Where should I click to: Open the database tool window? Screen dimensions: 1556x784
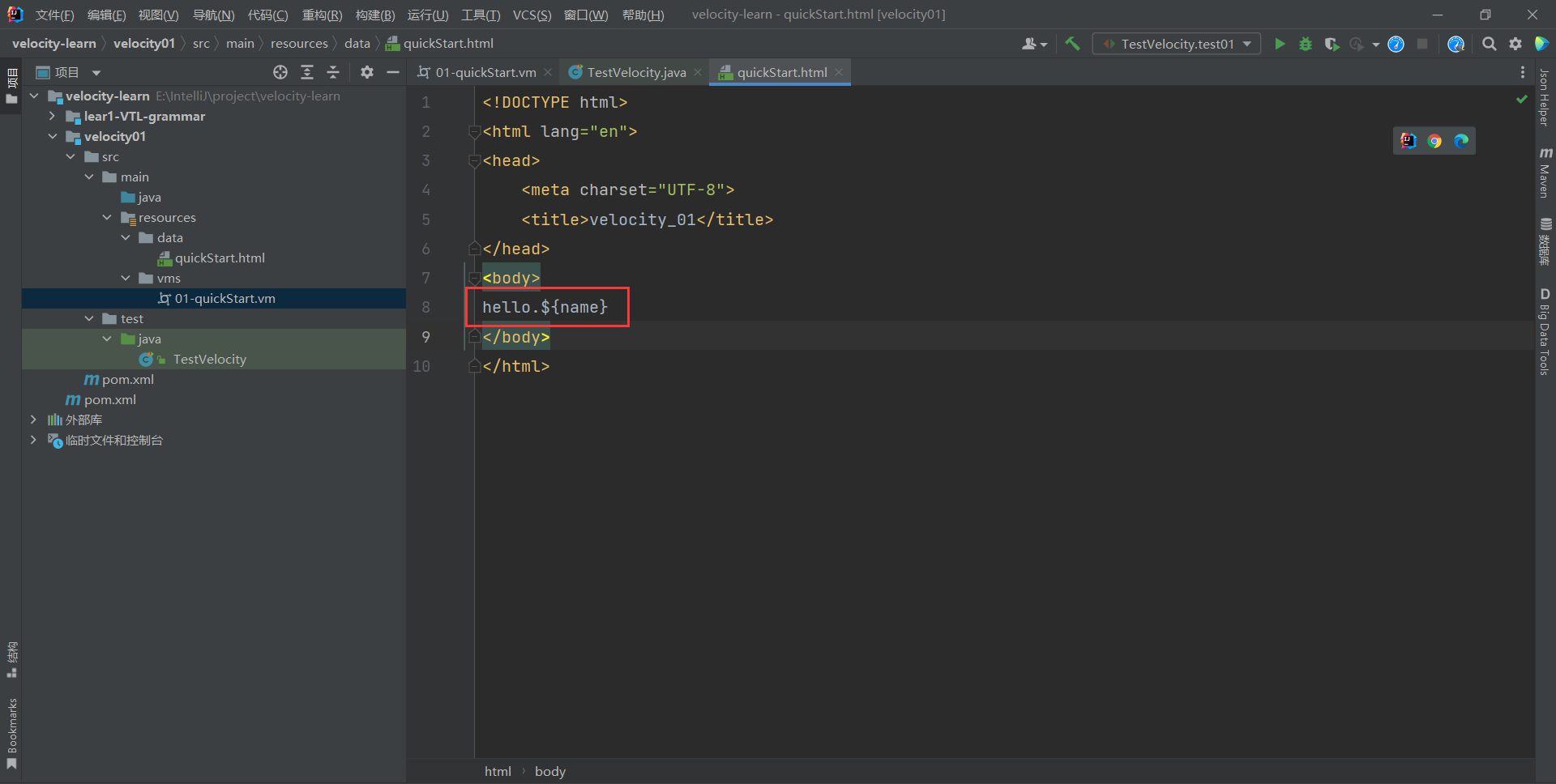(1545, 241)
